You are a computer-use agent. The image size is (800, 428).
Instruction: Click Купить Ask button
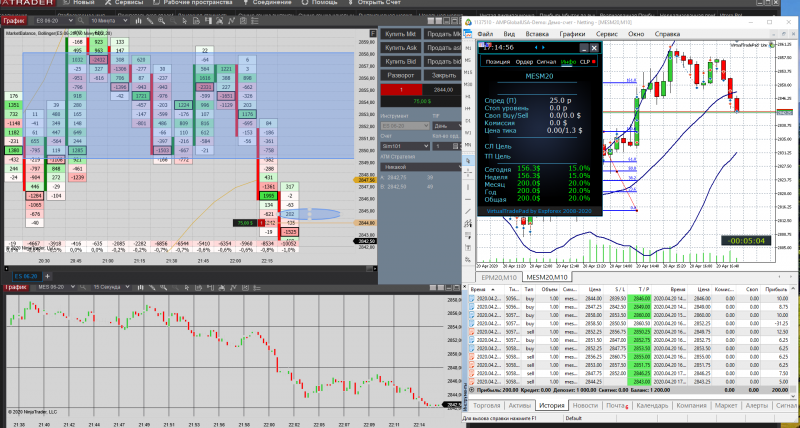click(401, 47)
